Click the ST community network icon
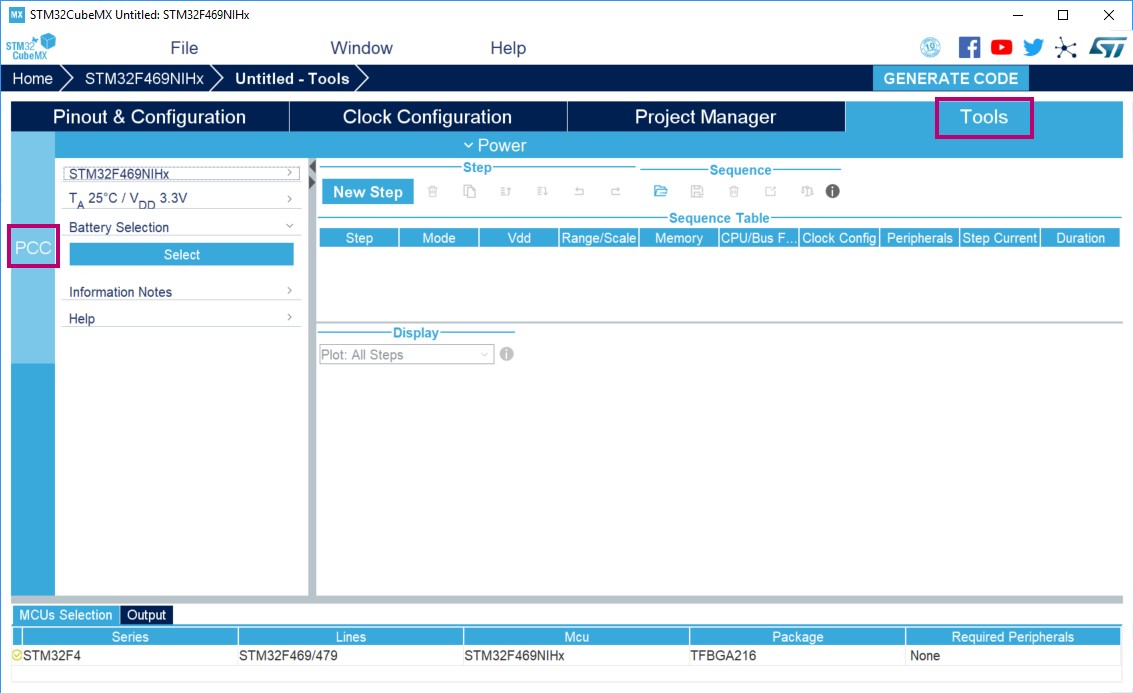 click(1066, 48)
